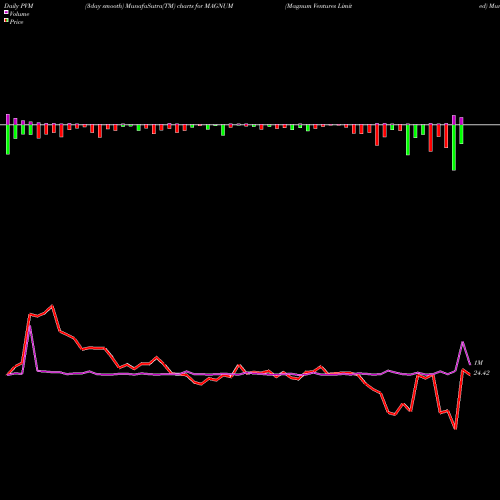Click the Price legend color swatch

(6, 21)
